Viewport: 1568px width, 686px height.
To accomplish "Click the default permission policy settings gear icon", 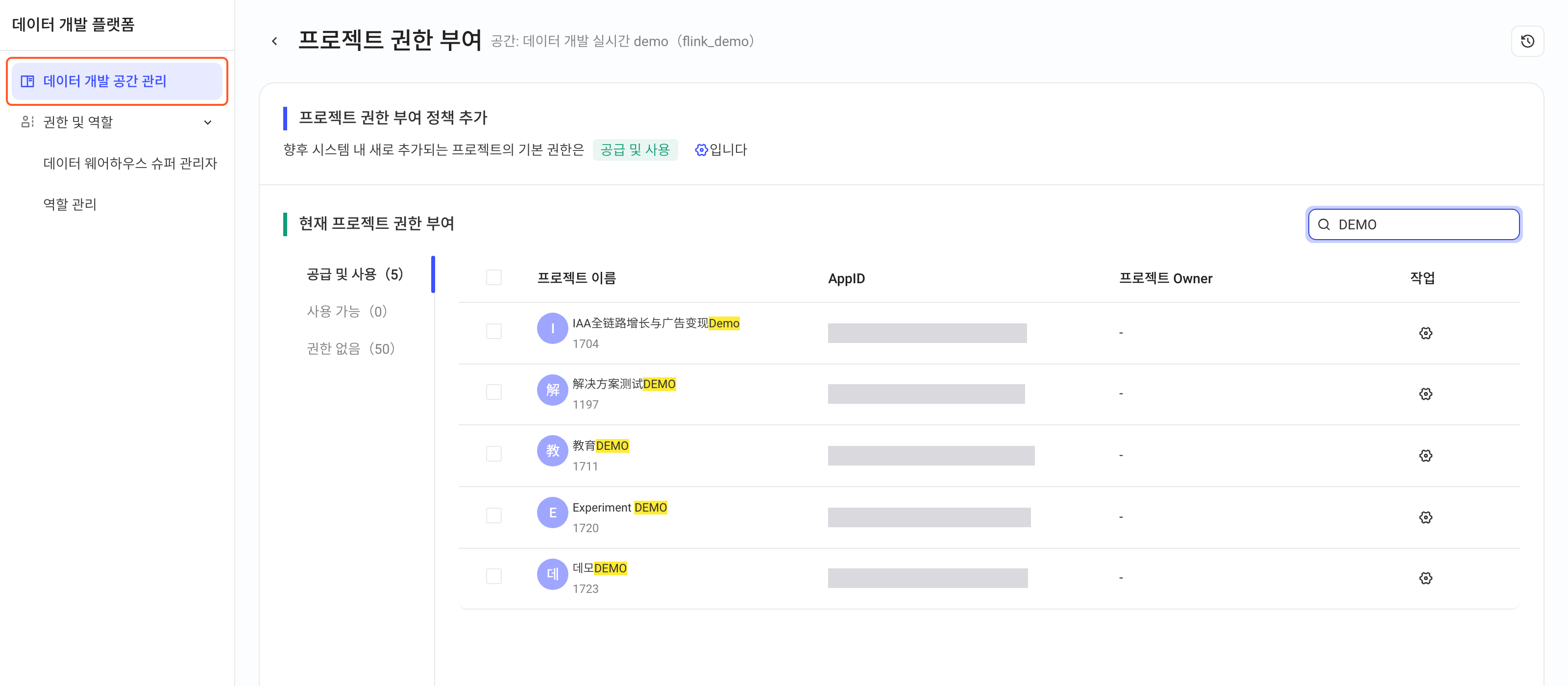I will (x=701, y=150).
